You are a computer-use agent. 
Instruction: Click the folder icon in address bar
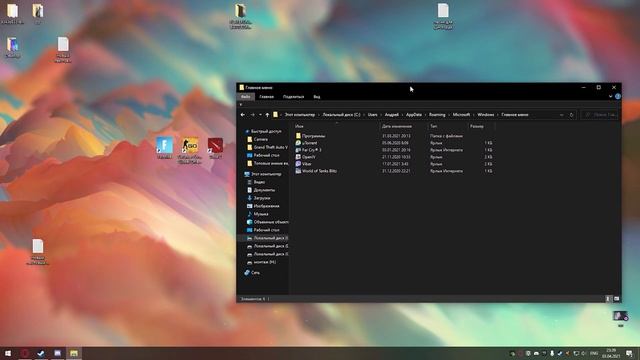[276, 115]
